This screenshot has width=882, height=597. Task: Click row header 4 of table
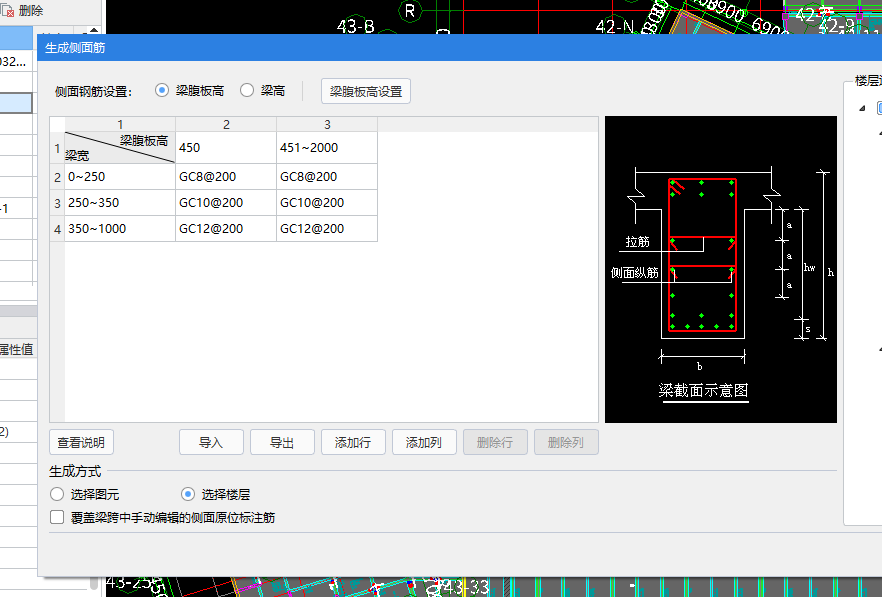tap(57, 228)
